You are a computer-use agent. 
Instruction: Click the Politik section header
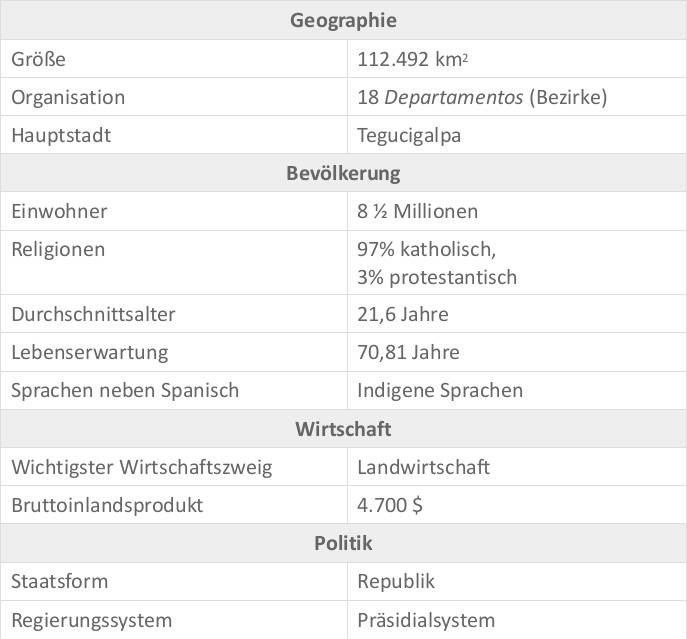pyautogui.click(x=343, y=543)
